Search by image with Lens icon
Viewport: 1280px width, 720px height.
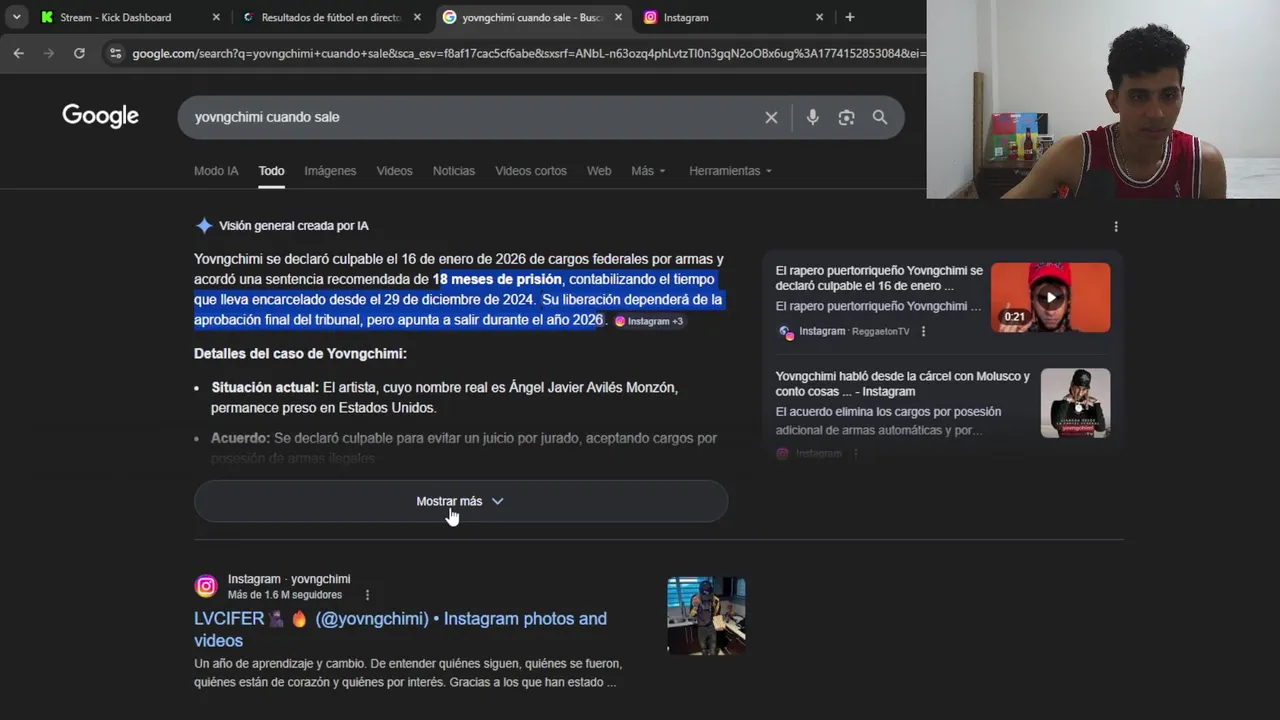(846, 117)
